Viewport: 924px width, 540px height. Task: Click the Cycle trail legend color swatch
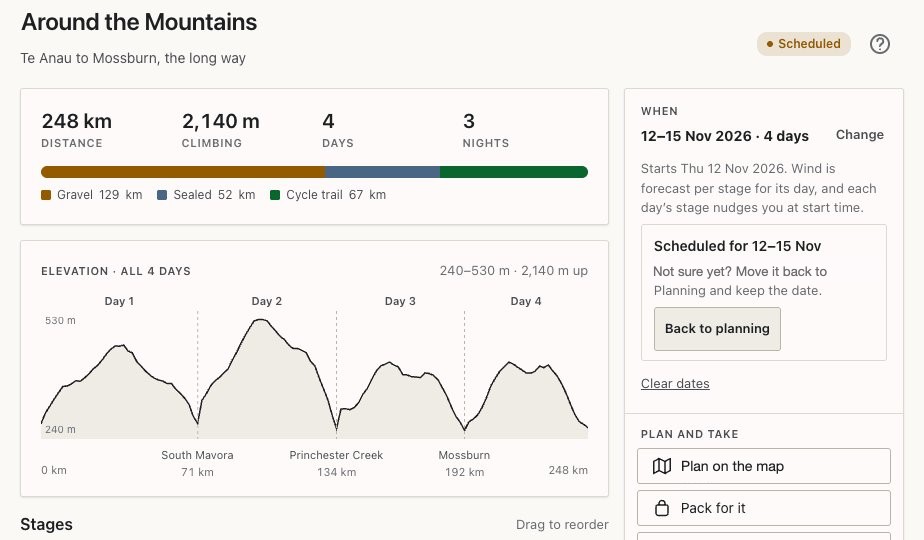[x=275, y=195]
